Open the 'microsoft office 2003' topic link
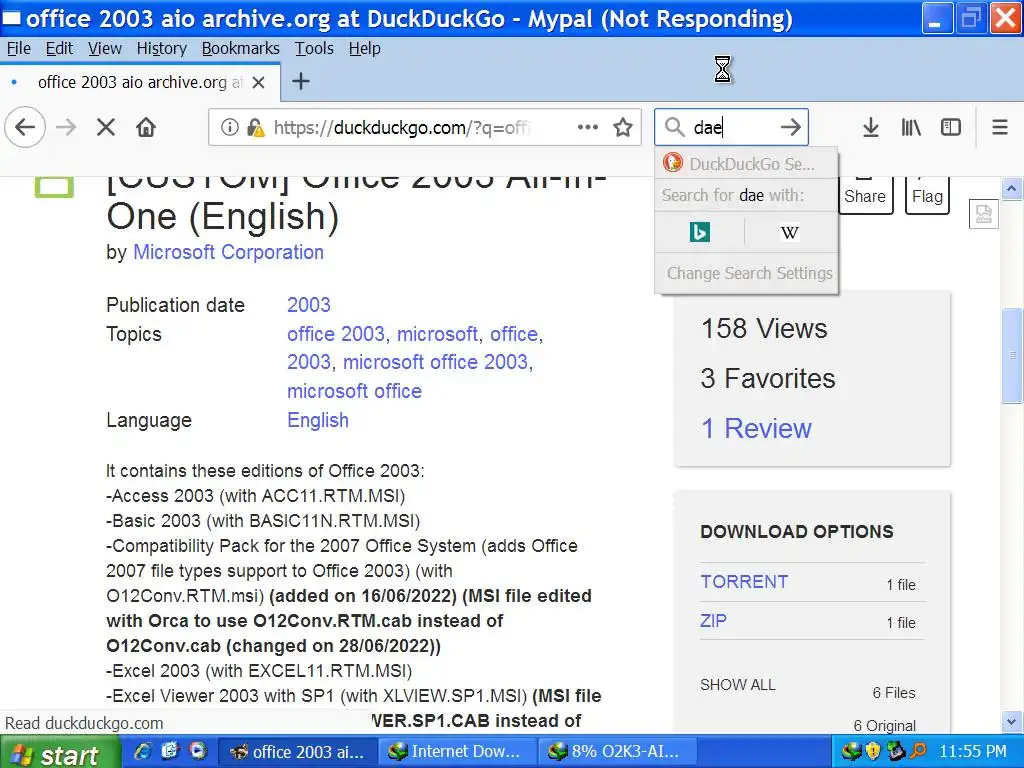Image resolution: width=1024 pixels, height=768 pixels. tap(435, 362)
